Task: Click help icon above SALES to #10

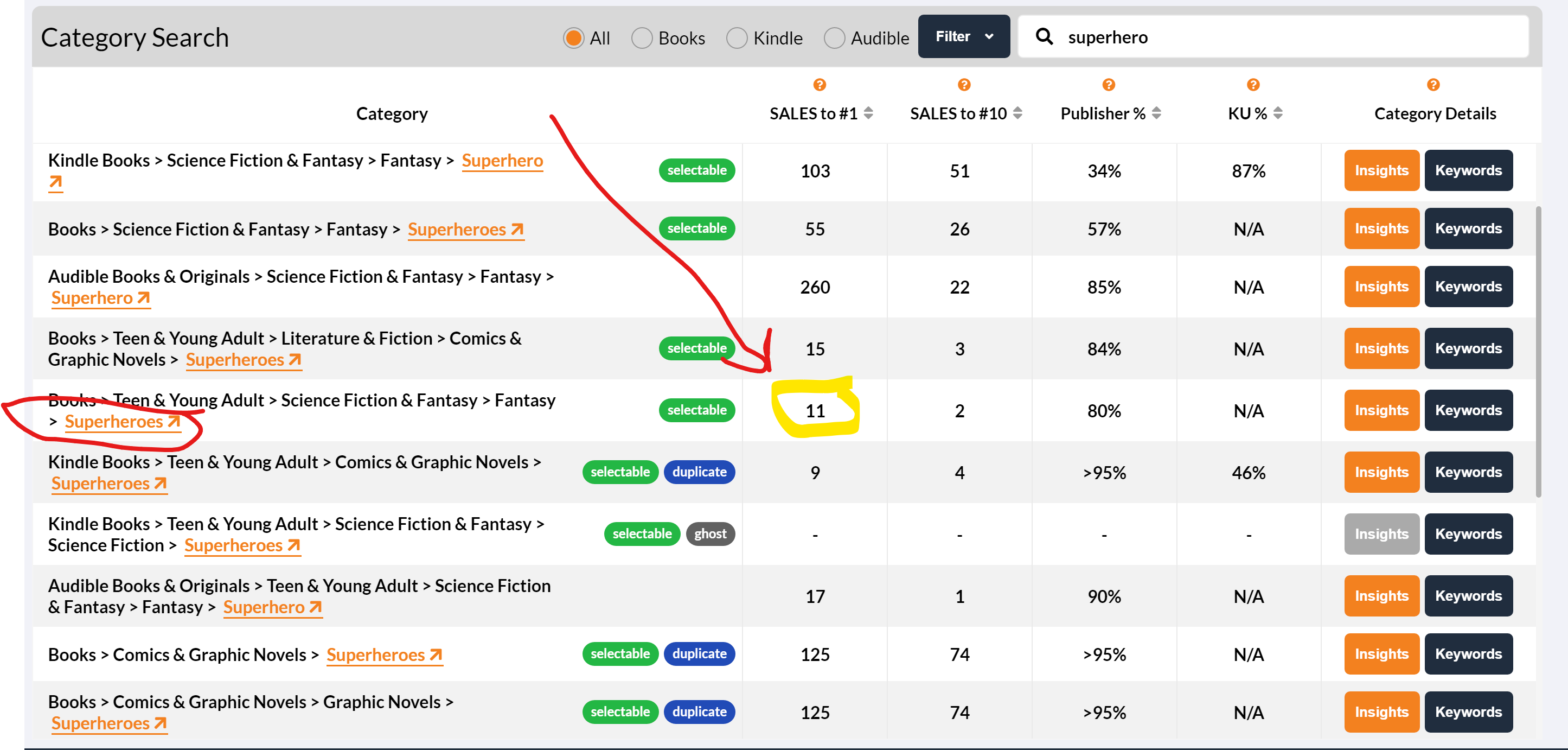Action: pos(964,85)
